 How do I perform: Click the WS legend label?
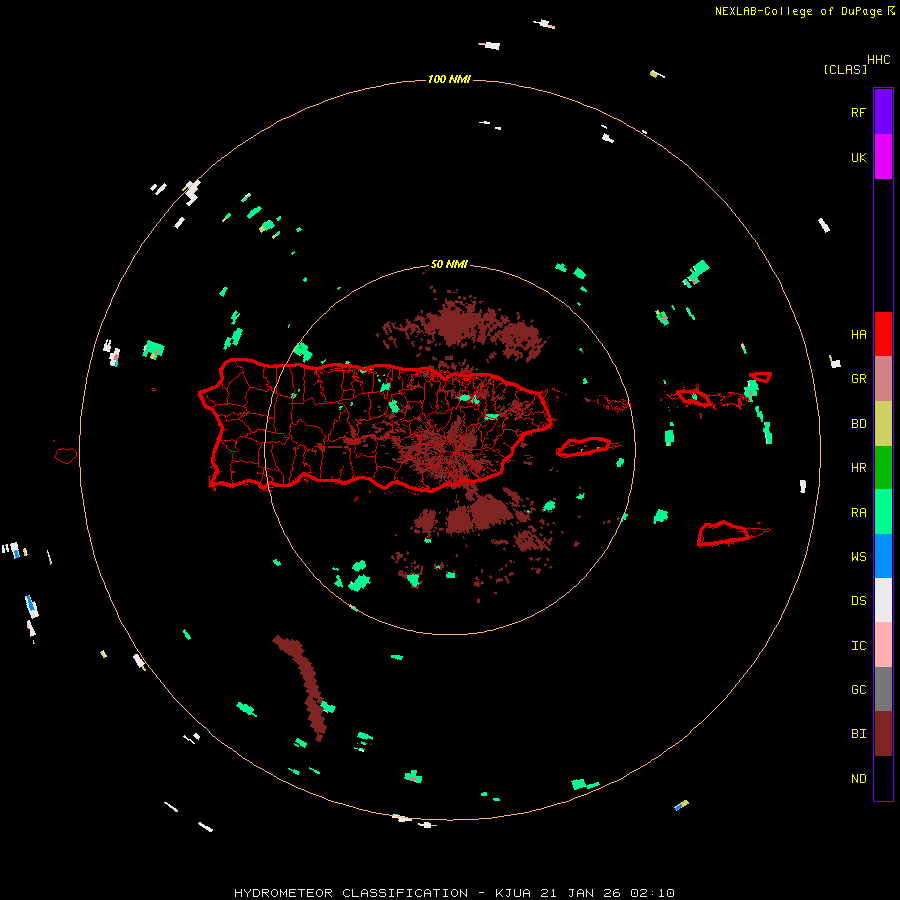pyautogui.click(x=858, y=556)
